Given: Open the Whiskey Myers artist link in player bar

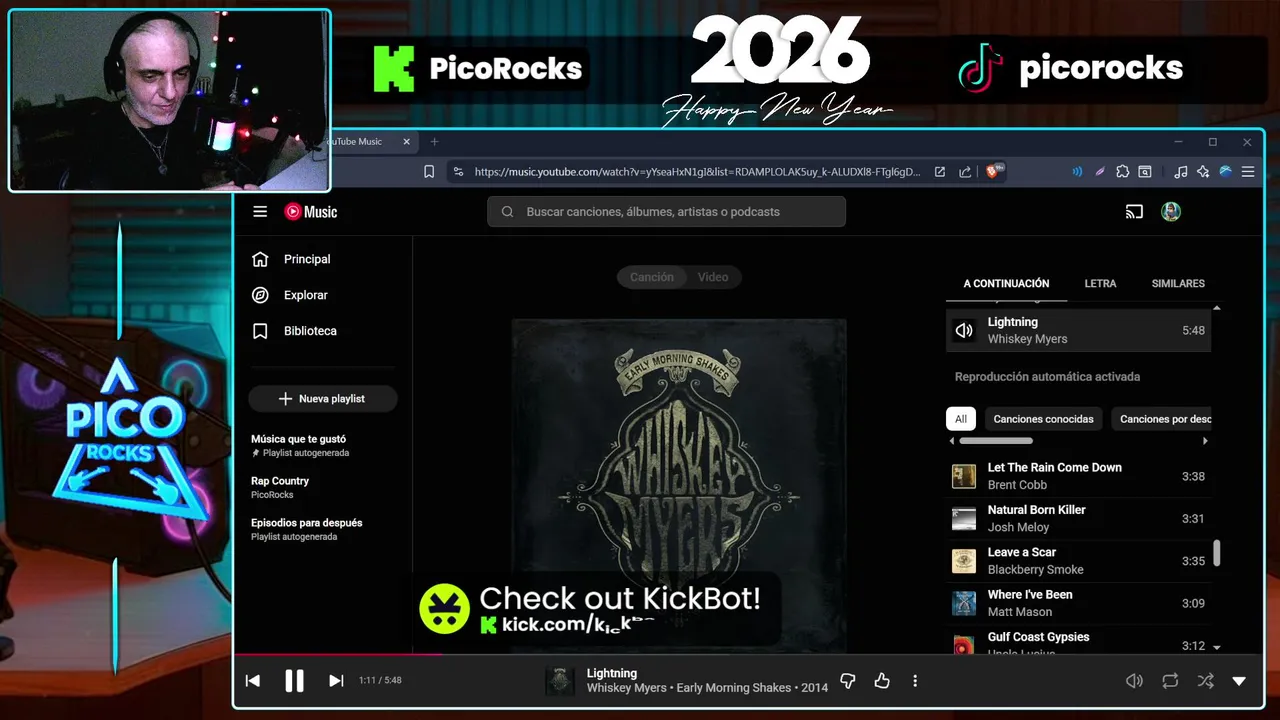Looking at the screenshot, I should point(627,688).
